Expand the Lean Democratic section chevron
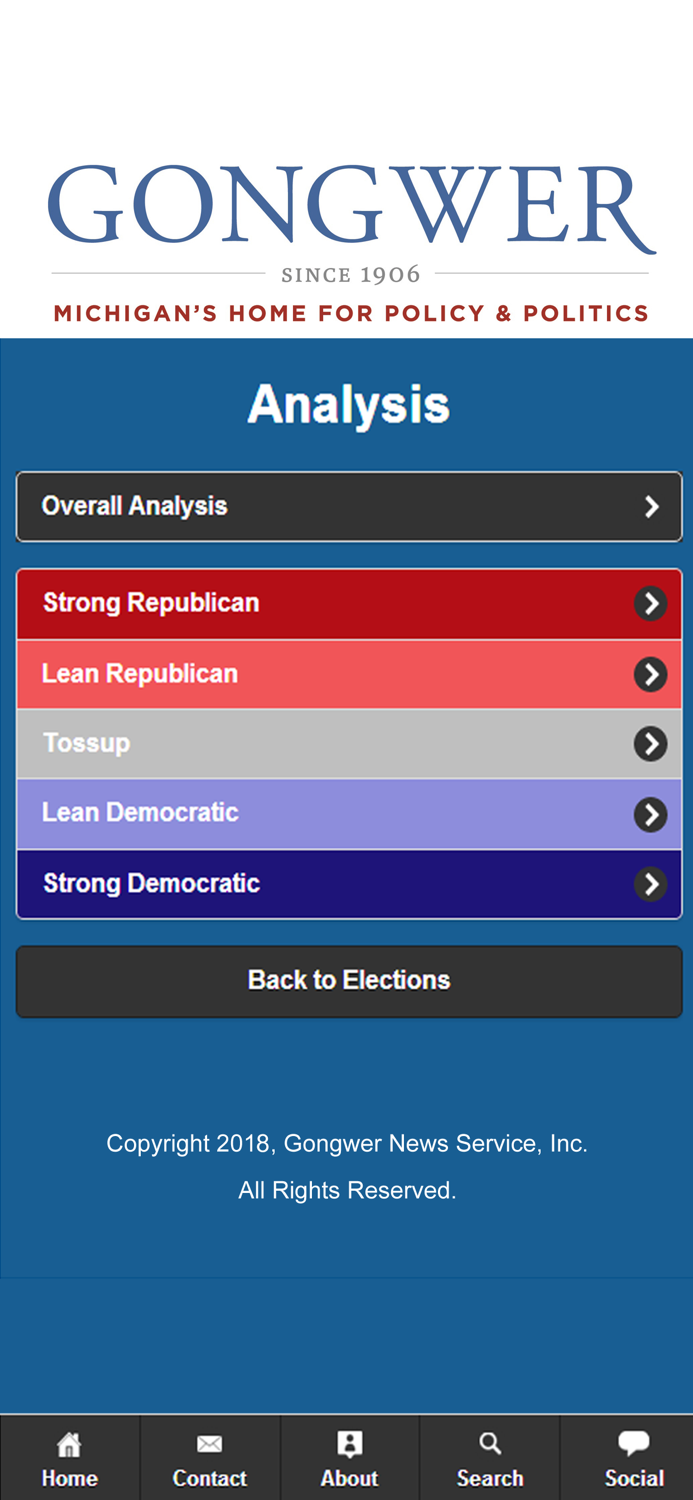The image size is (693, 1500). 652,812
